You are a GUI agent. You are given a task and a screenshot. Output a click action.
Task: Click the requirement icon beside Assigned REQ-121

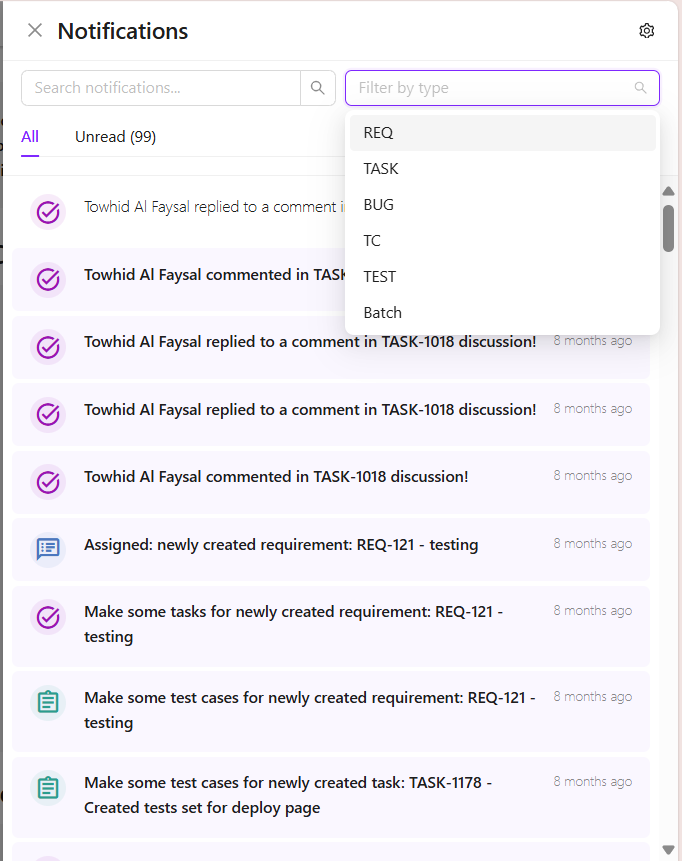pos(48,547)
